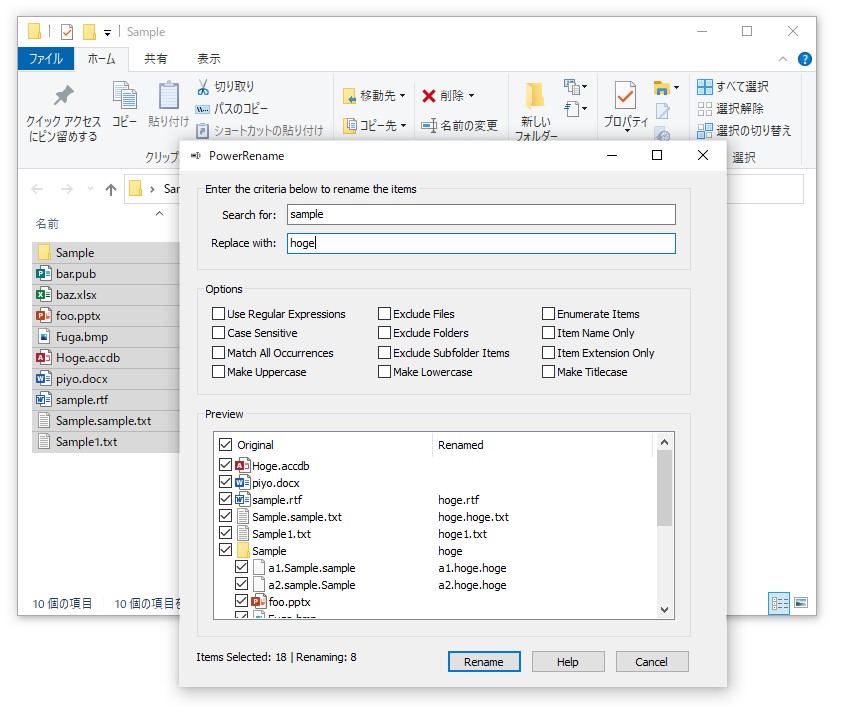This screenshot has height=715, width=850.
Task: Switch to the View (表示) tab
Action: 209,59
